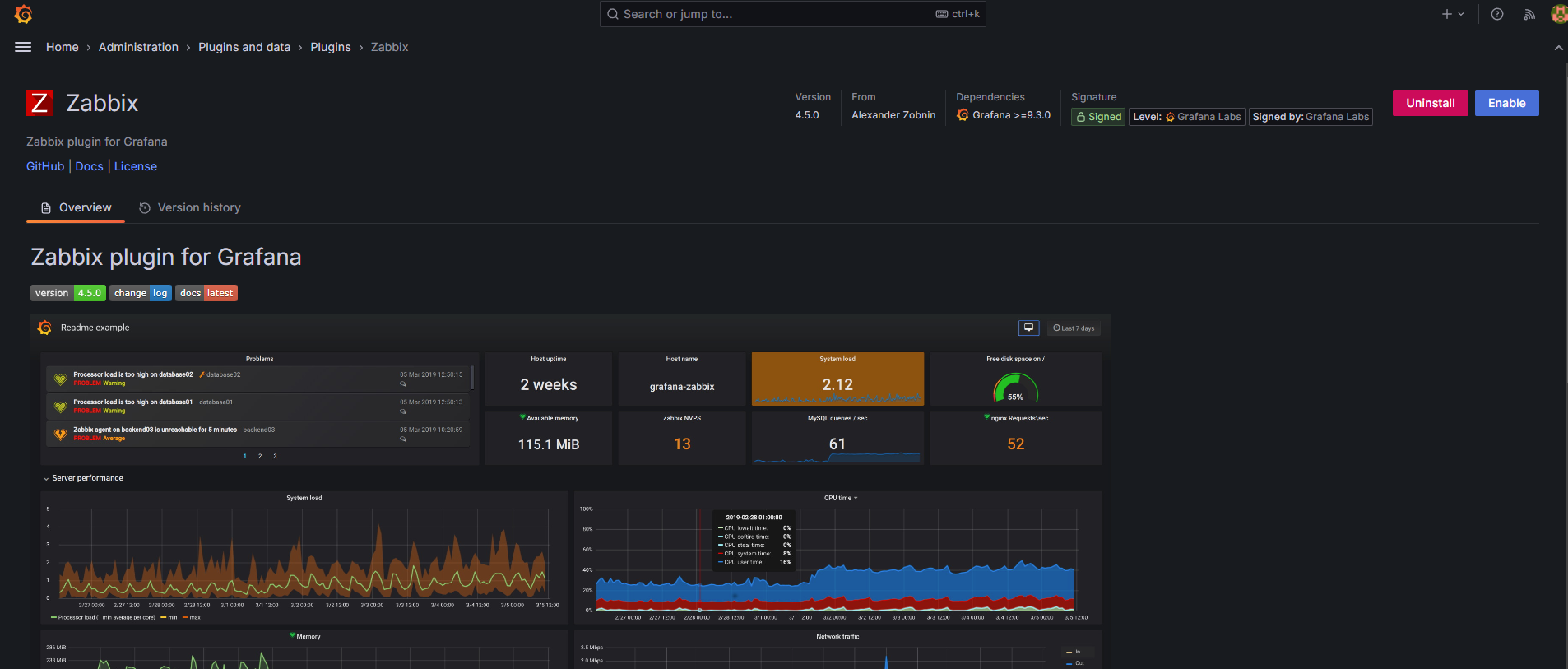1568x669 pixels.
Task: Click the docs latest badge
Action: point(206,293)
